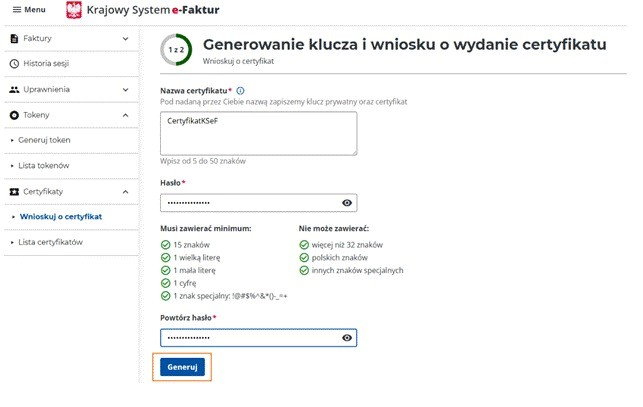643x407 pixels.
Task: Click the Nazwa certyfikatu text area
Action: click(258, 133)
